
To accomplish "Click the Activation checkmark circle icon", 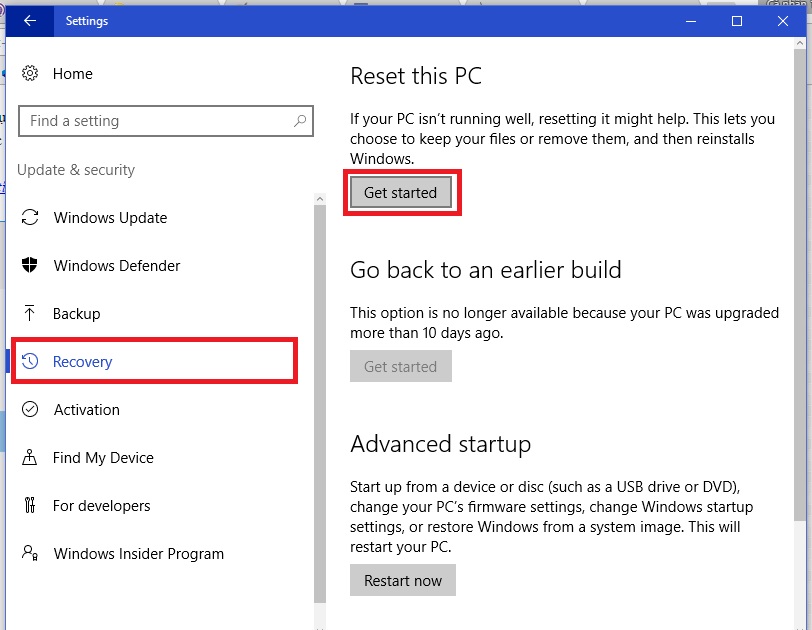I will [30, 410].
